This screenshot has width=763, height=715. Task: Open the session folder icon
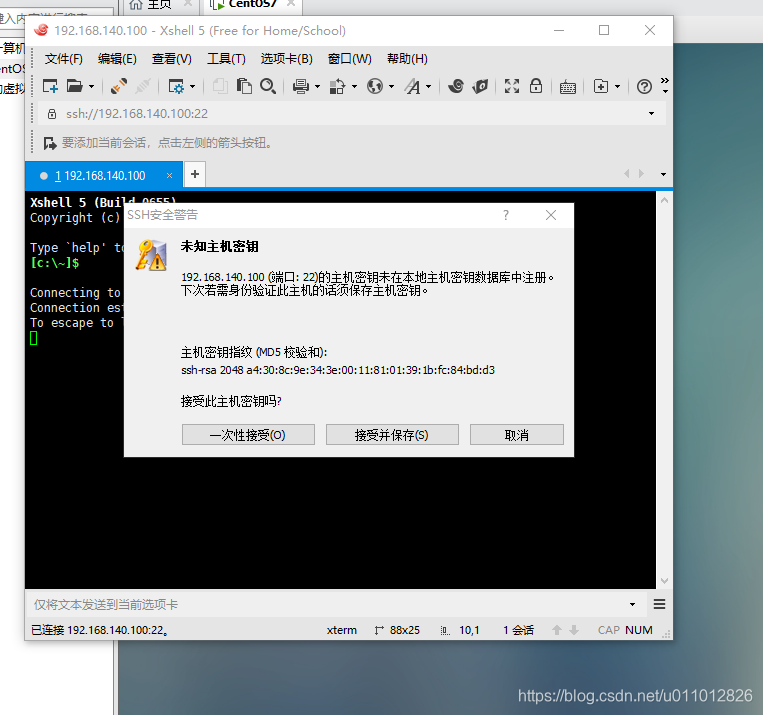point(74,86)
